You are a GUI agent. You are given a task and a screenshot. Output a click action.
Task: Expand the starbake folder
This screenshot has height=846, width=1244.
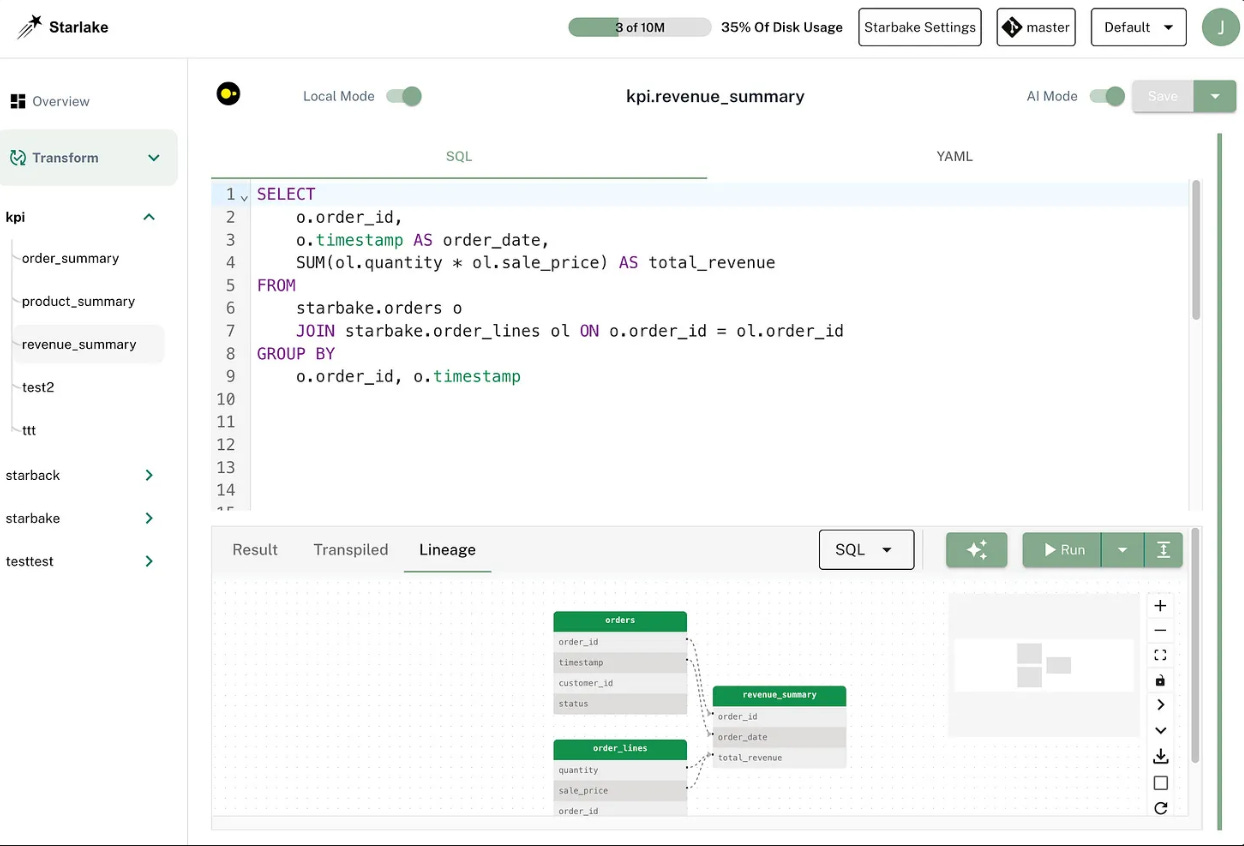[149, 518]
